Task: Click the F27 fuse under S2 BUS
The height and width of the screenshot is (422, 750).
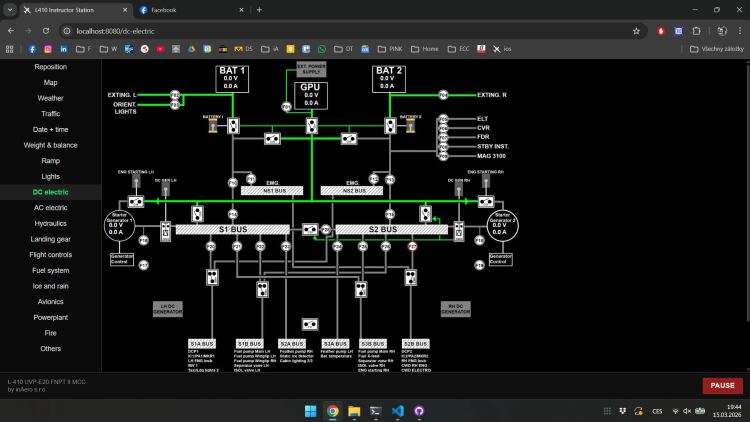Action: [x=412, y=245]
